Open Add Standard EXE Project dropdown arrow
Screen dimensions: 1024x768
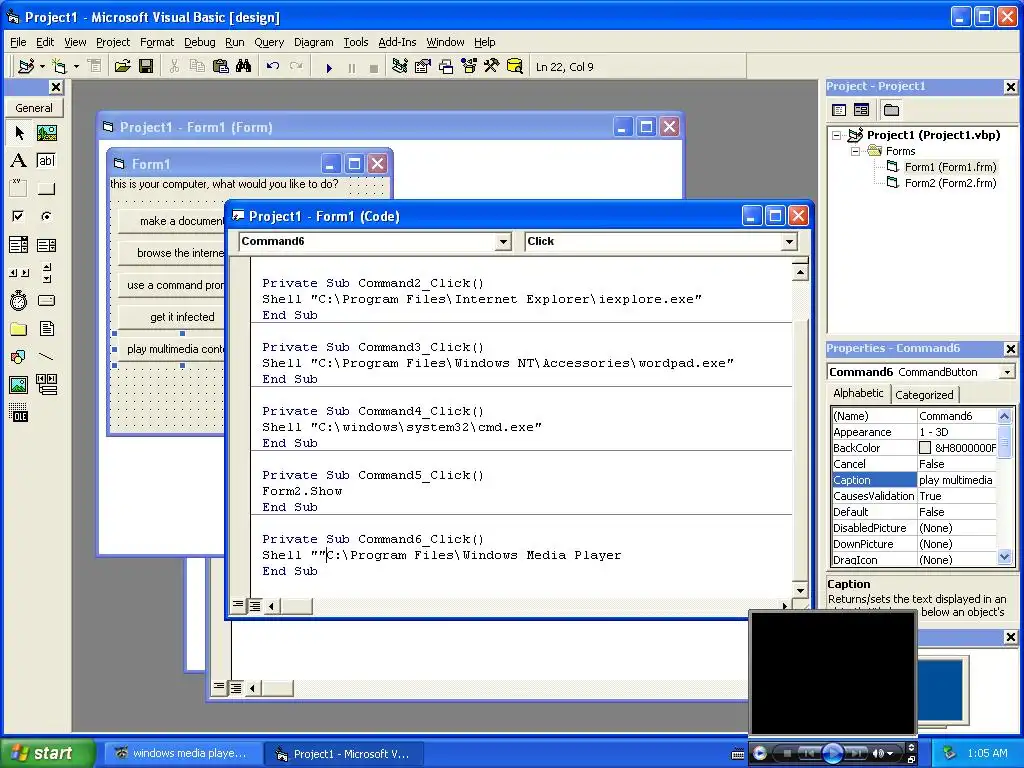pos(42,67)
